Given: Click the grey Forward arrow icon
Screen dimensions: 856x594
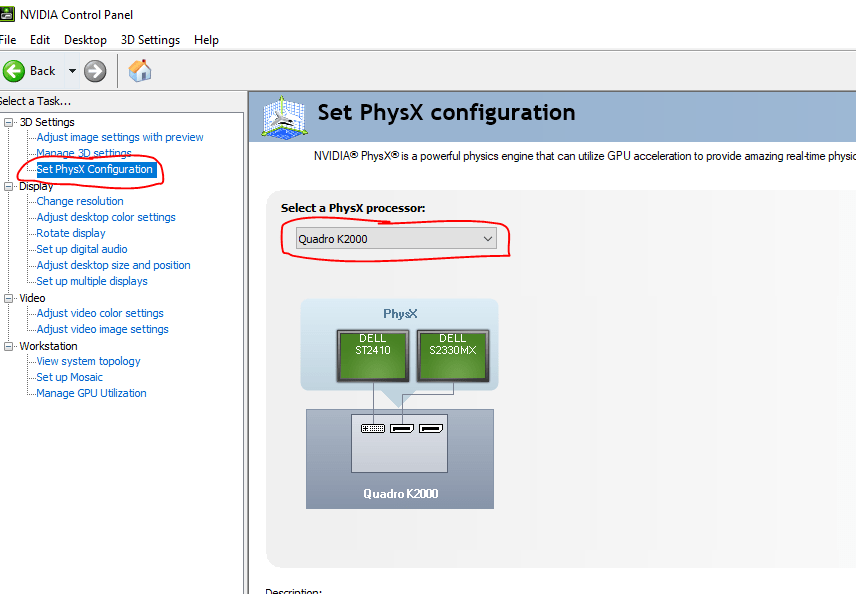Looking at the screenshot, I should 95,71.
